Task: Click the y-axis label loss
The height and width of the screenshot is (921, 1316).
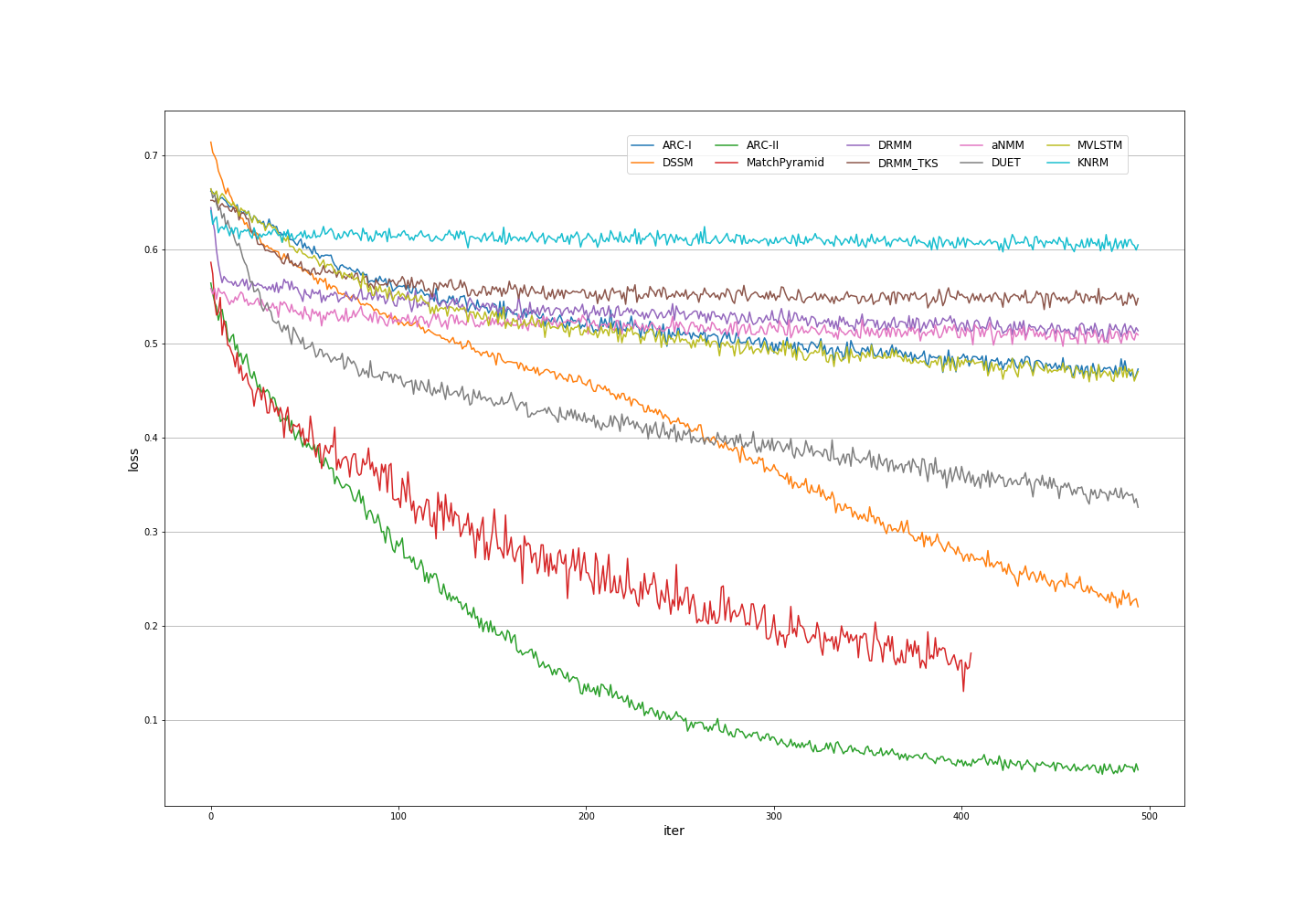Action: [133, 460]
